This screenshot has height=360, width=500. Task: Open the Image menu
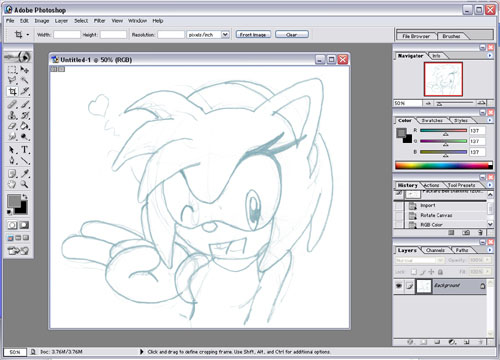(42, 21)
